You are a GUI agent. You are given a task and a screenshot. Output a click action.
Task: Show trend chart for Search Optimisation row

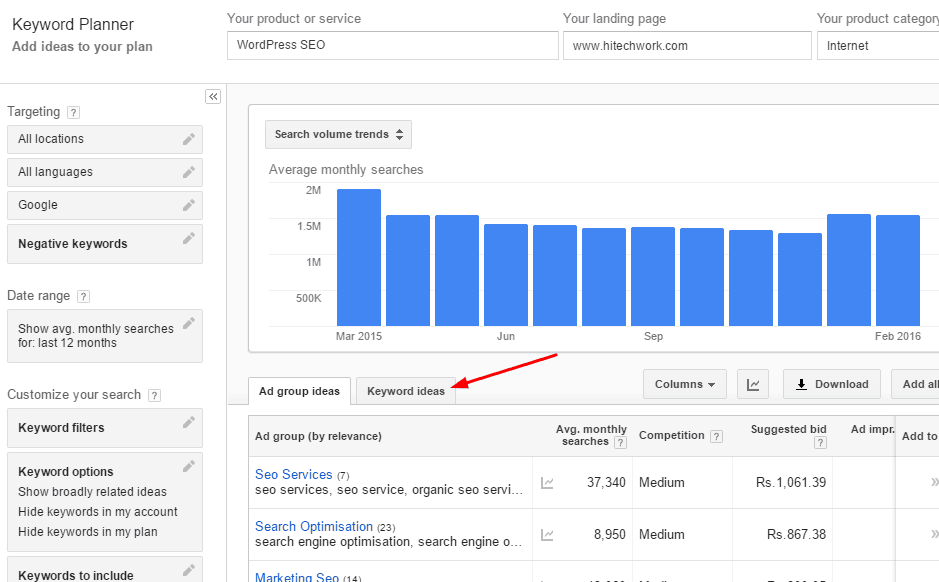(547, 535)
